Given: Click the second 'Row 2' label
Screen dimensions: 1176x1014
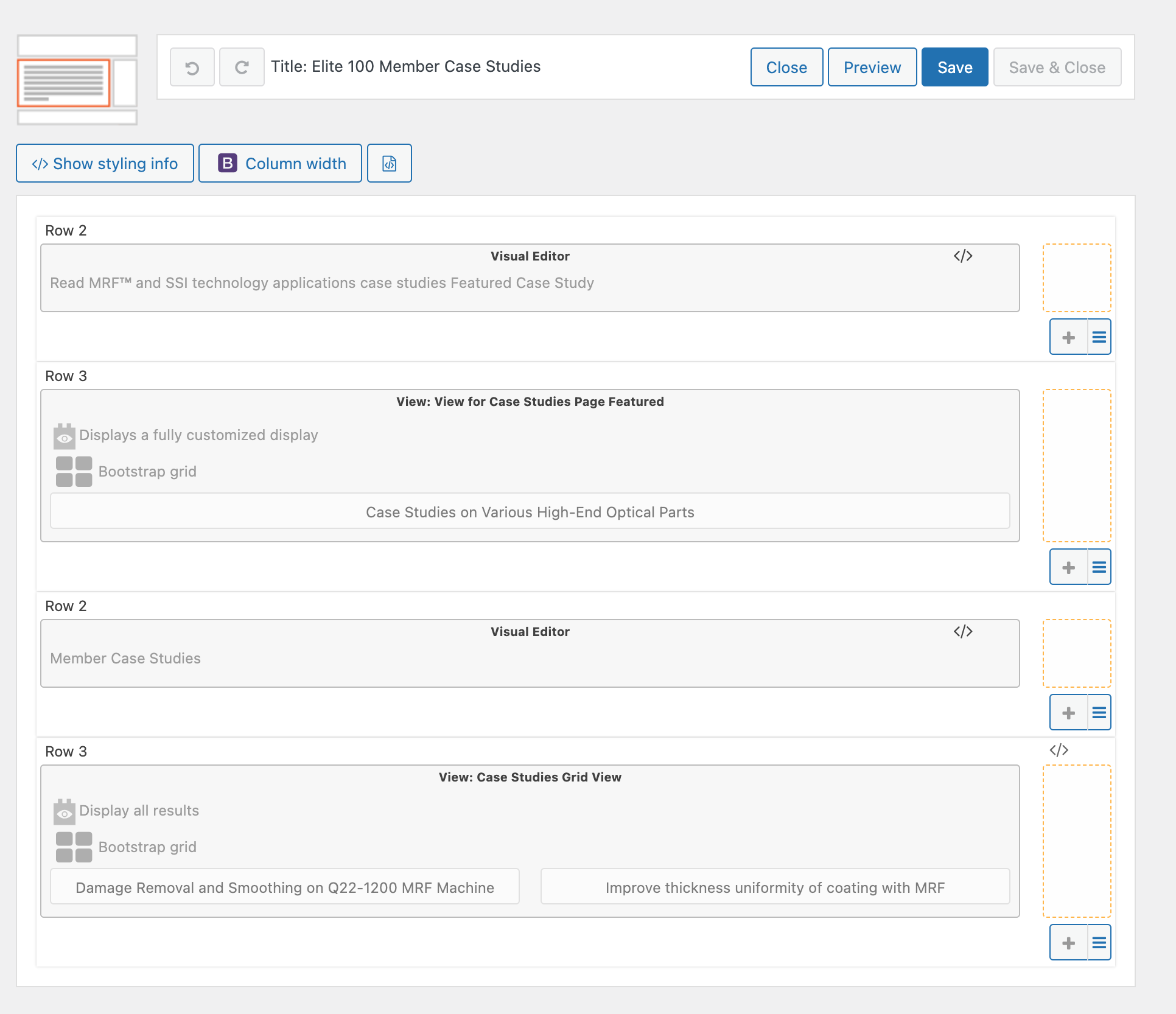Looking at the screenshot, I should [x=66, y=606].
